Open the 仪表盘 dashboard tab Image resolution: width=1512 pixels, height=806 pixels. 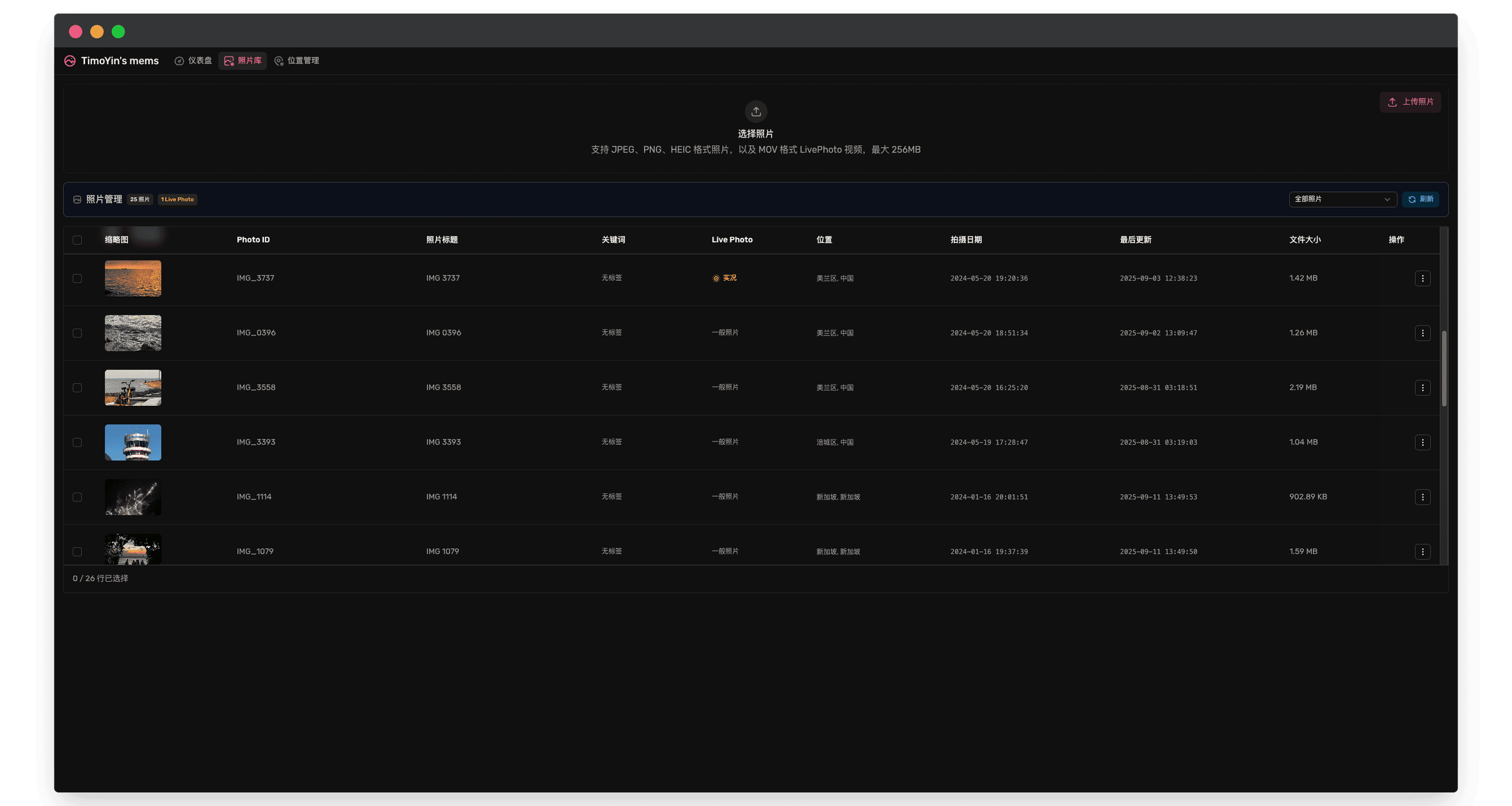(193, 61)
